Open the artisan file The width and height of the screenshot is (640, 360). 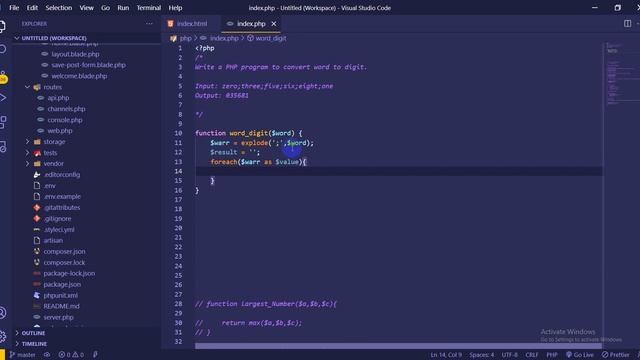[x=53, y=240]
